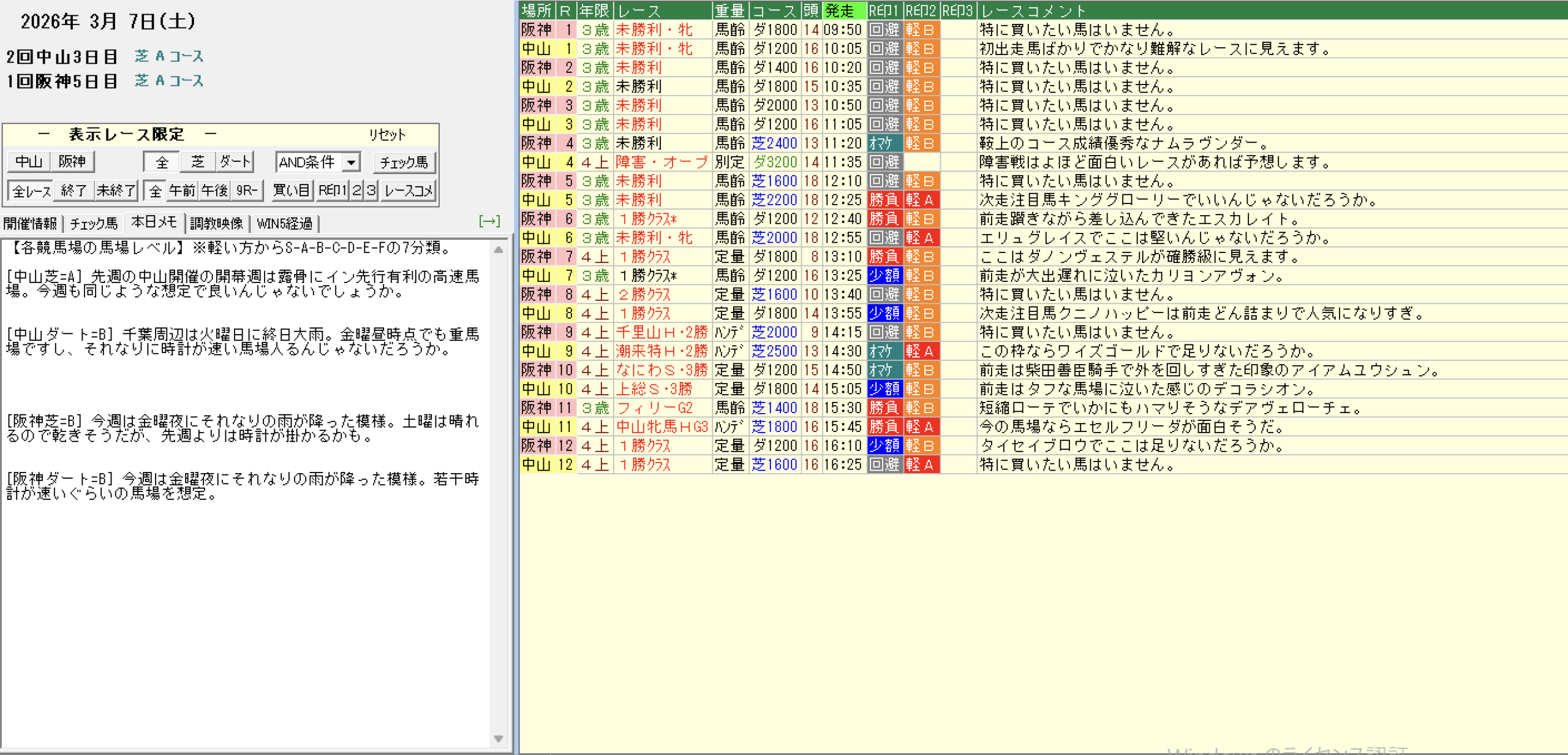Click 回避 badge in 中山 12R row

[x=884, y=465]
